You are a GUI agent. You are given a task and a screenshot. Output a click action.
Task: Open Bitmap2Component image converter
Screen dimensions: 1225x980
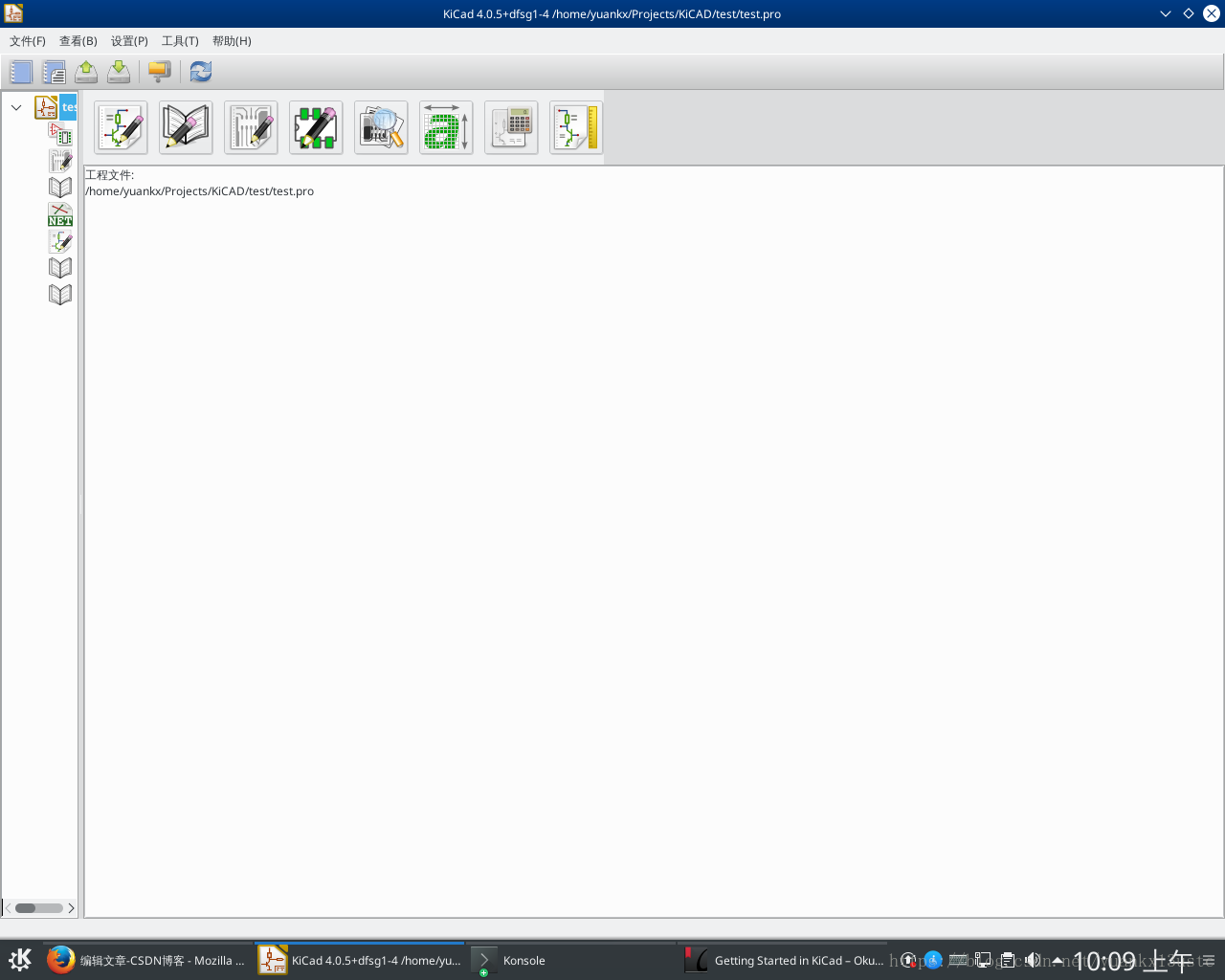[446, 127]
